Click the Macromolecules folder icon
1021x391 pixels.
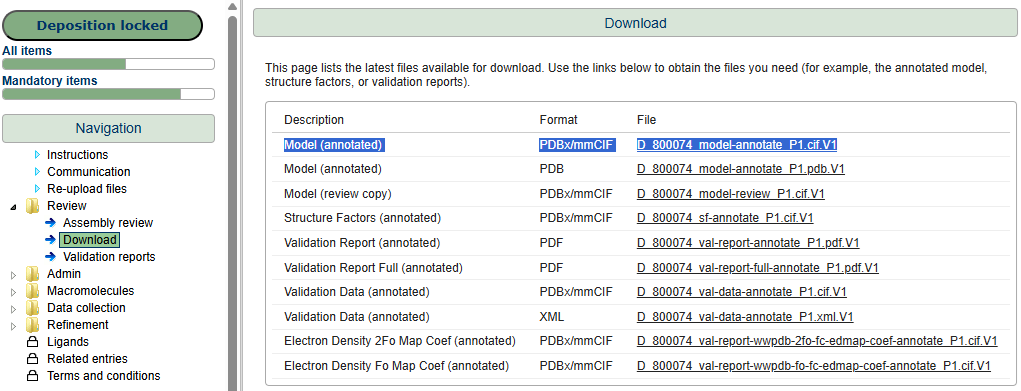33,291
